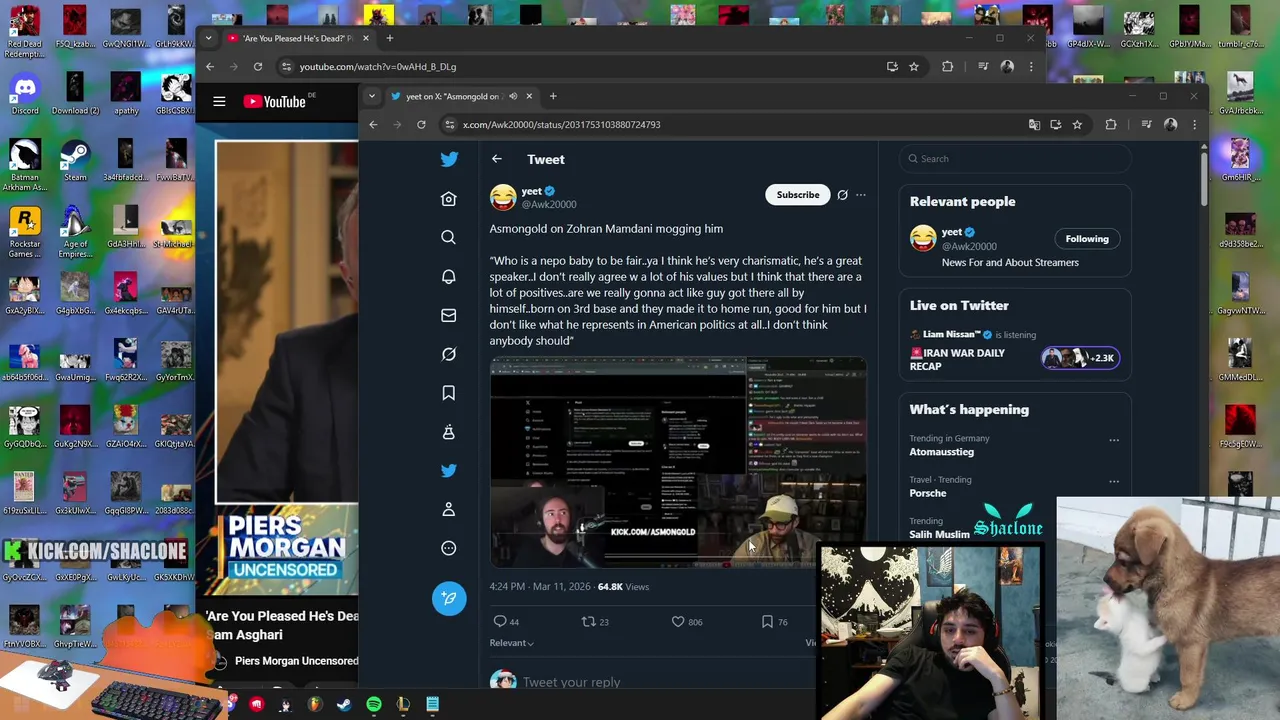Screen dimensions: 1280x720
Task: Open options for Porsche trend
Action: click(1114, 481)
